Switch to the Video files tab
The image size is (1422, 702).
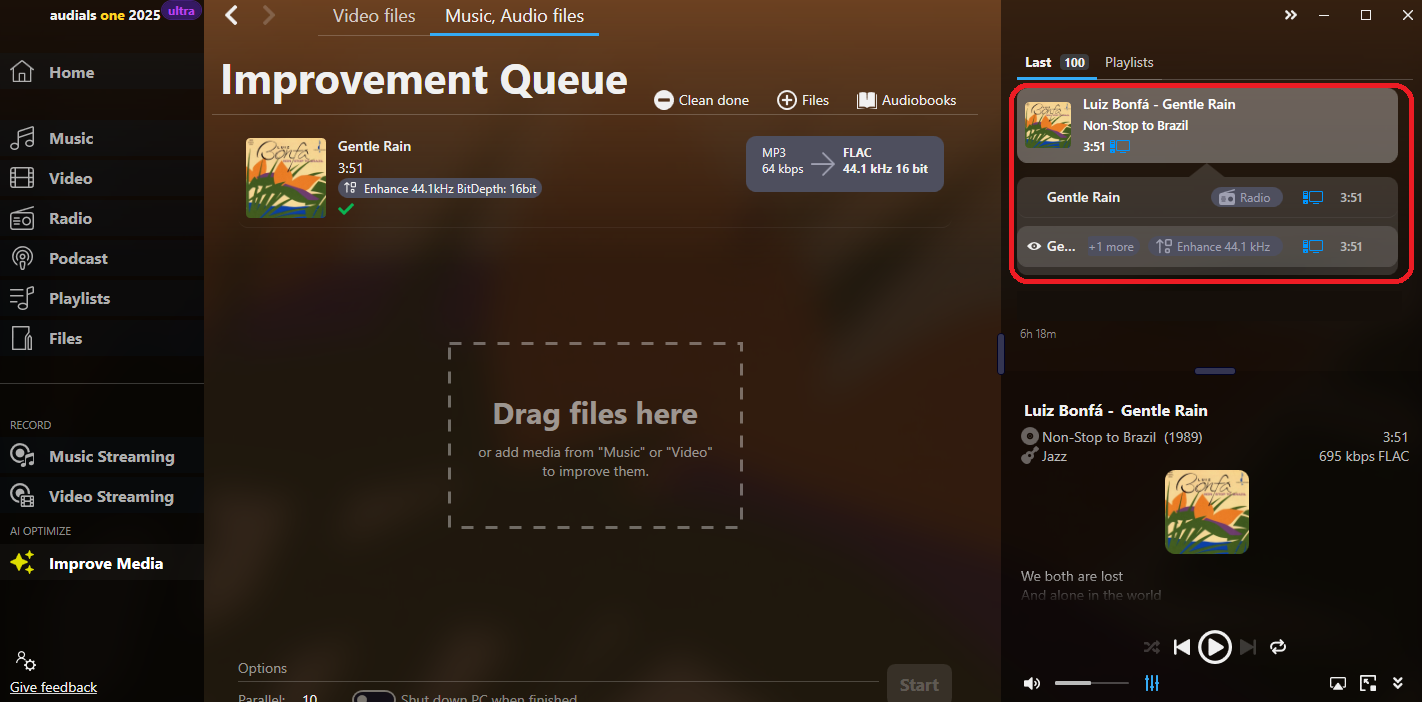coord(373,16)
